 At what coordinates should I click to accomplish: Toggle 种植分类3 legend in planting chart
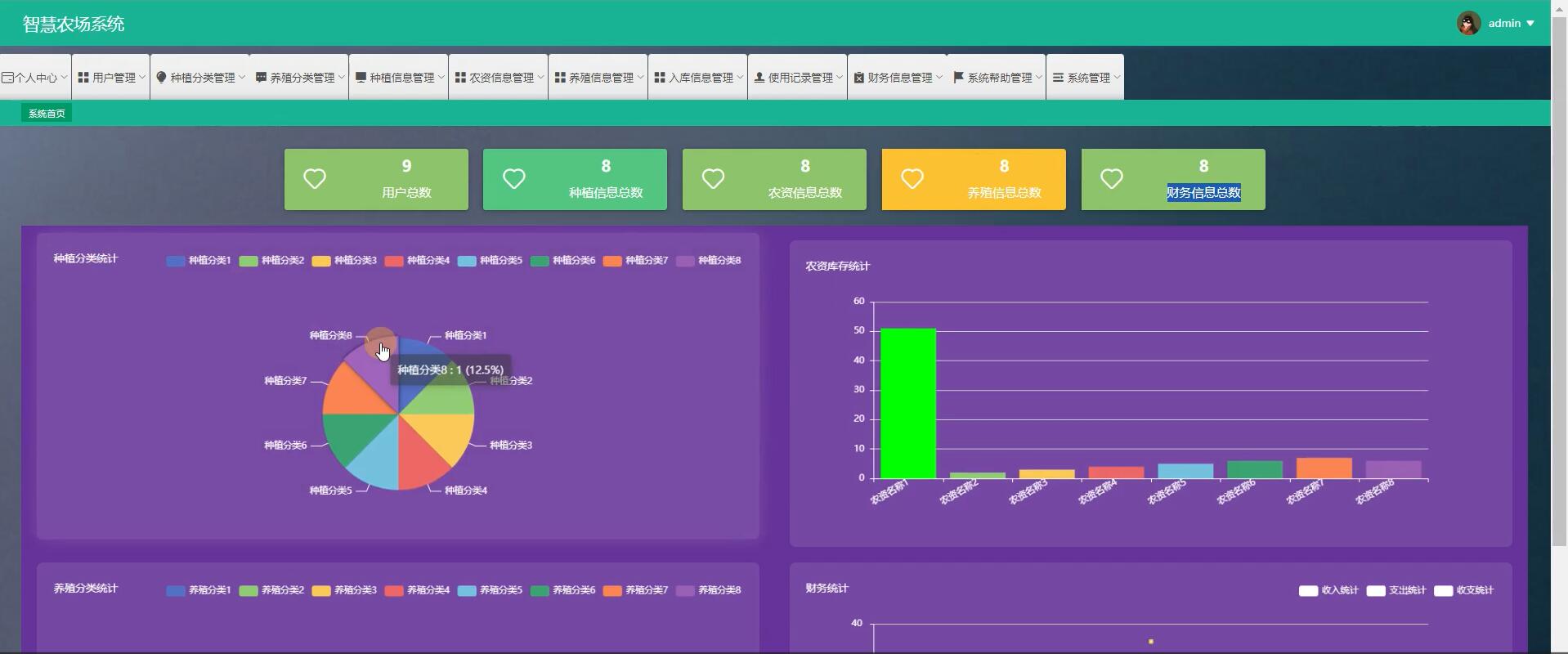click(x=344, y=261)
